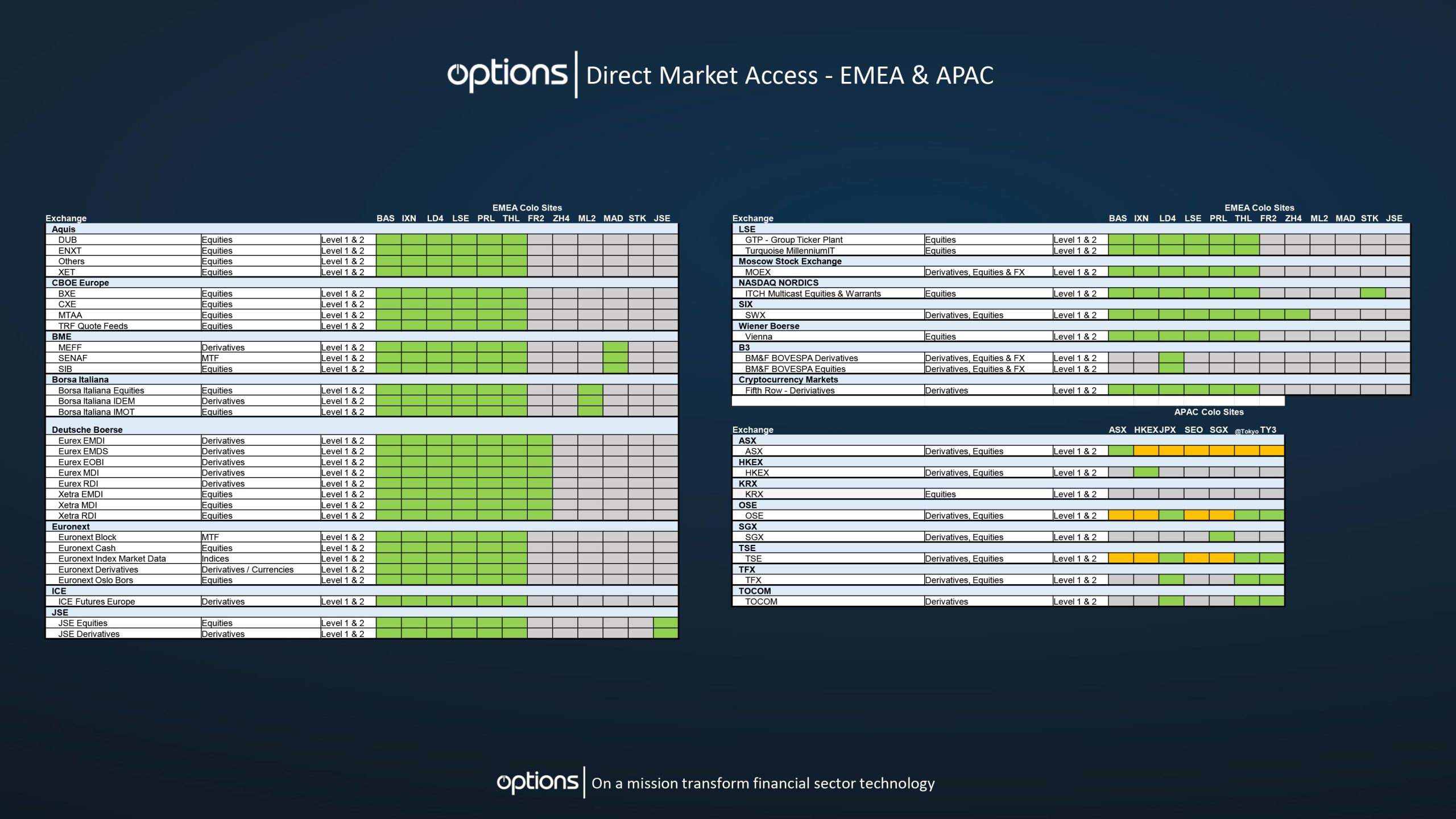Click the 'TY3' APAC column header

(x=1268, y=430)
